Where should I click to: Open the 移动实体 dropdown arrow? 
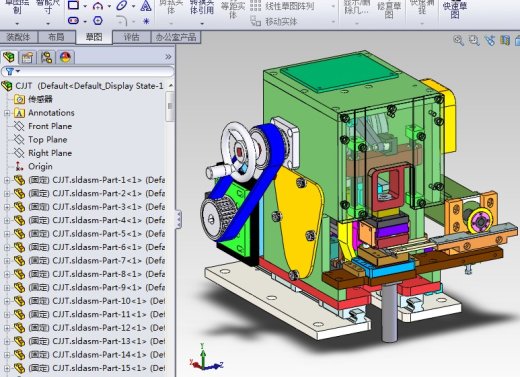(333, 22)
